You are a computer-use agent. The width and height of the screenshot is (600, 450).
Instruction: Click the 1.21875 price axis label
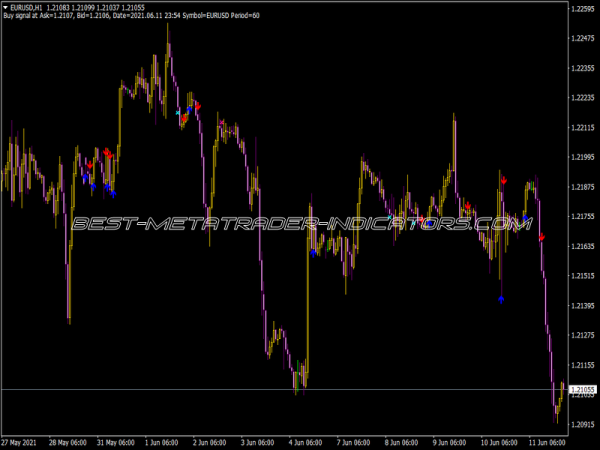click(581, 187)
